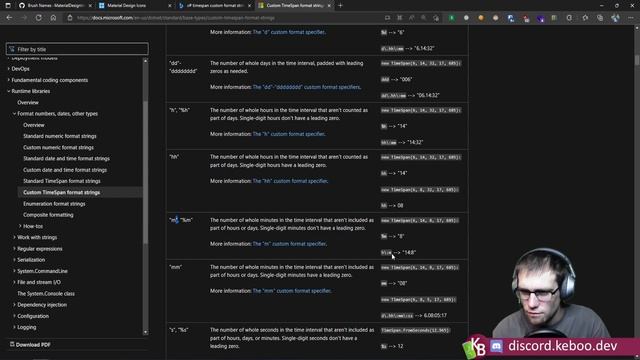Reload the docs page

(x=38, y=18)
